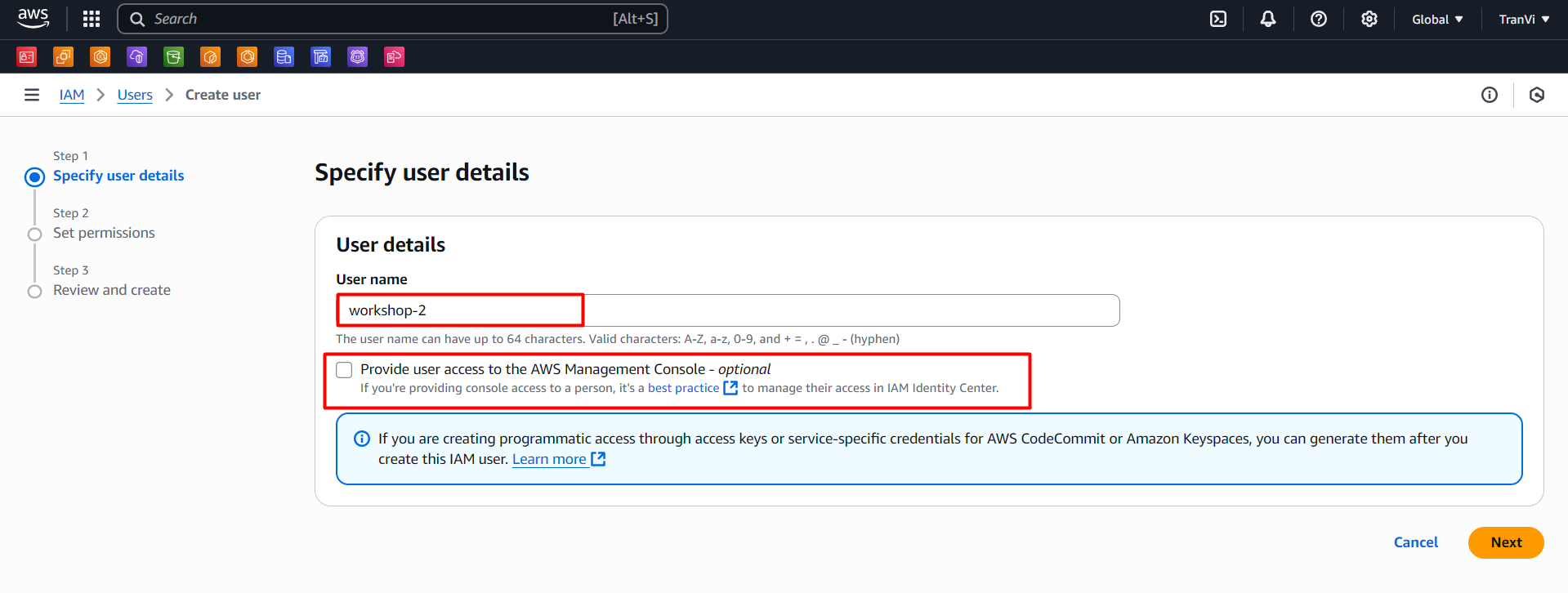Open the services grid menu icon
The width and height of the screenshot is (1568, 593).
coord(92,19)
